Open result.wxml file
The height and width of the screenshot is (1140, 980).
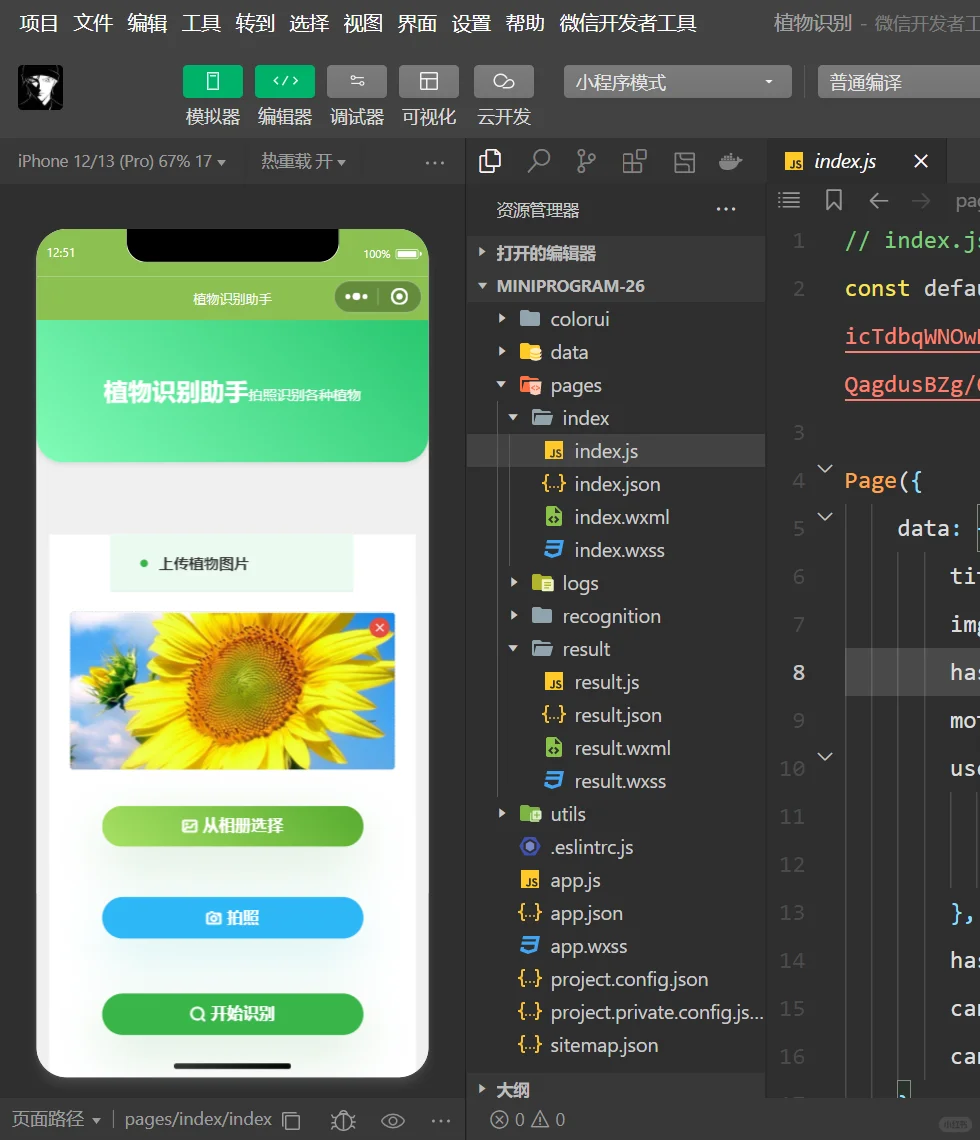[616, 748]
